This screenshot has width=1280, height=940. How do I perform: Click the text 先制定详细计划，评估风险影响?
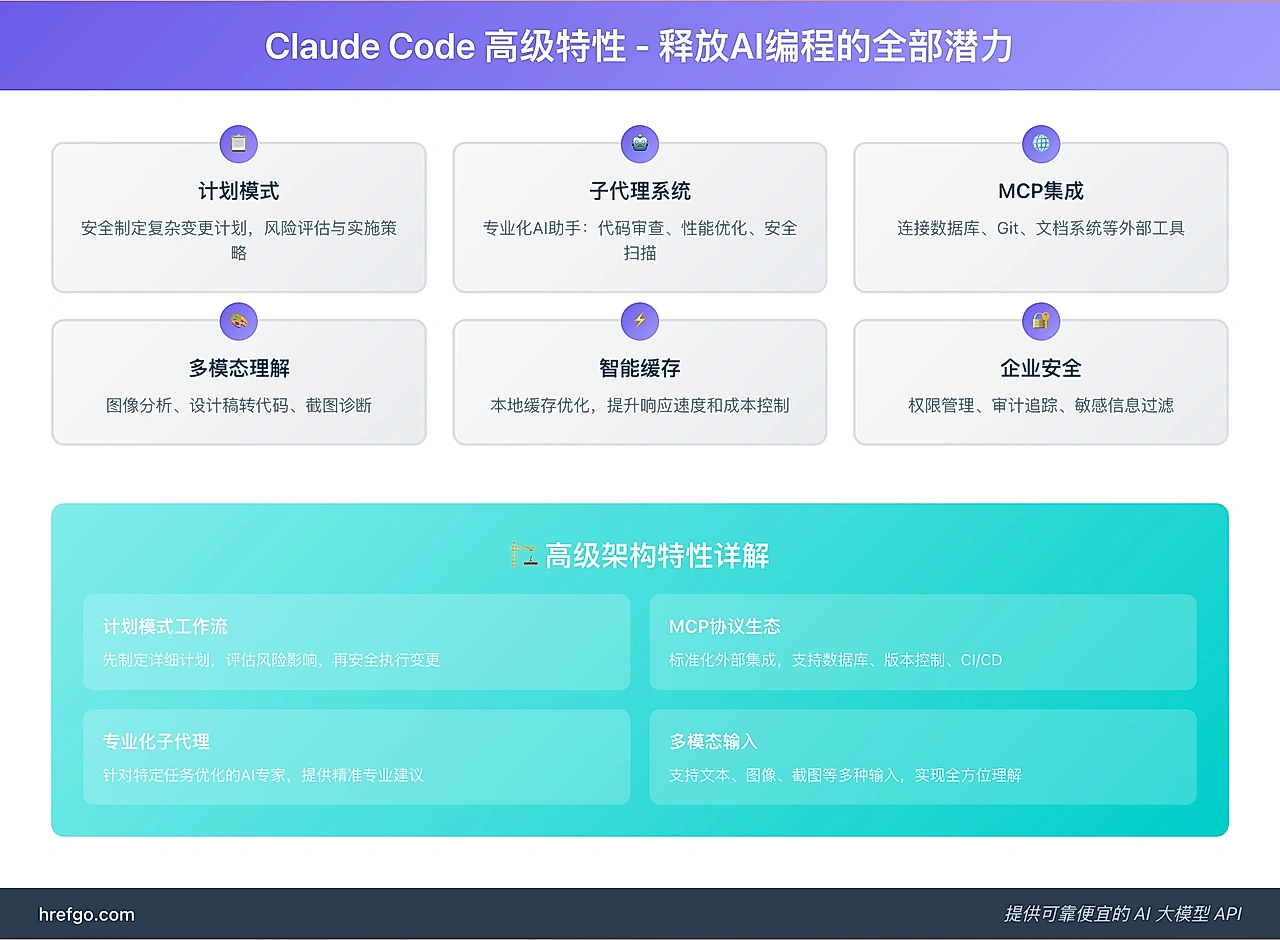[271, 660]
